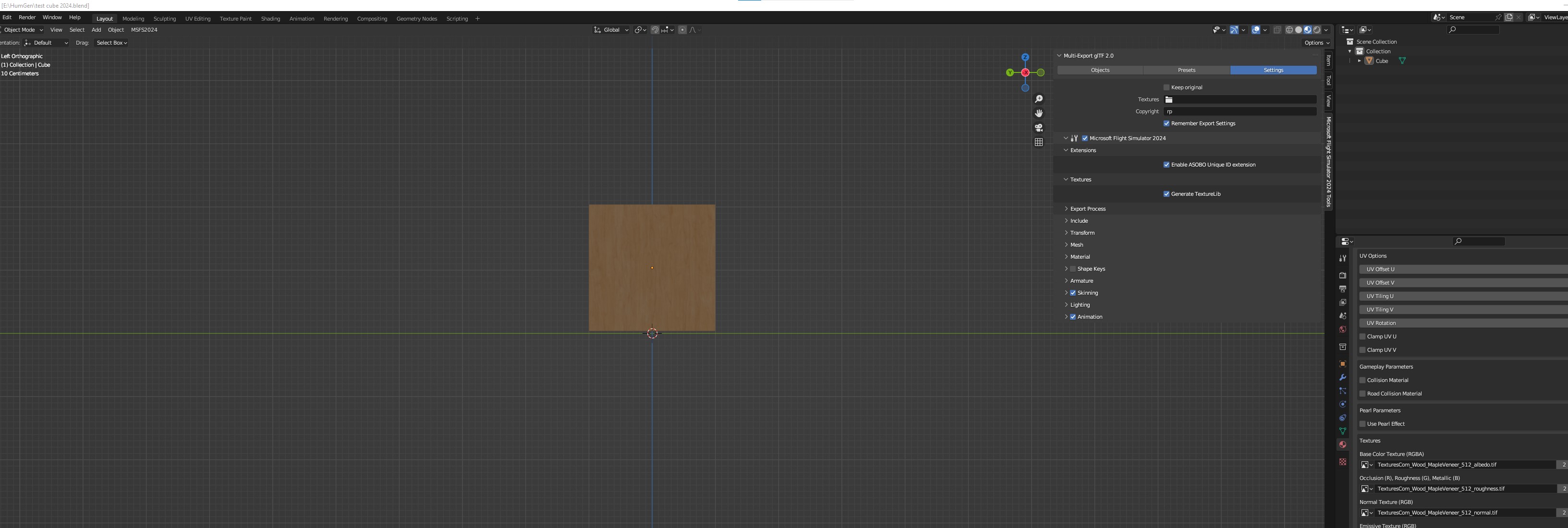This screenshot has height=528, width=1568.
Task: Click the textures folder browse icon
Action: [x=1169, y=100]
